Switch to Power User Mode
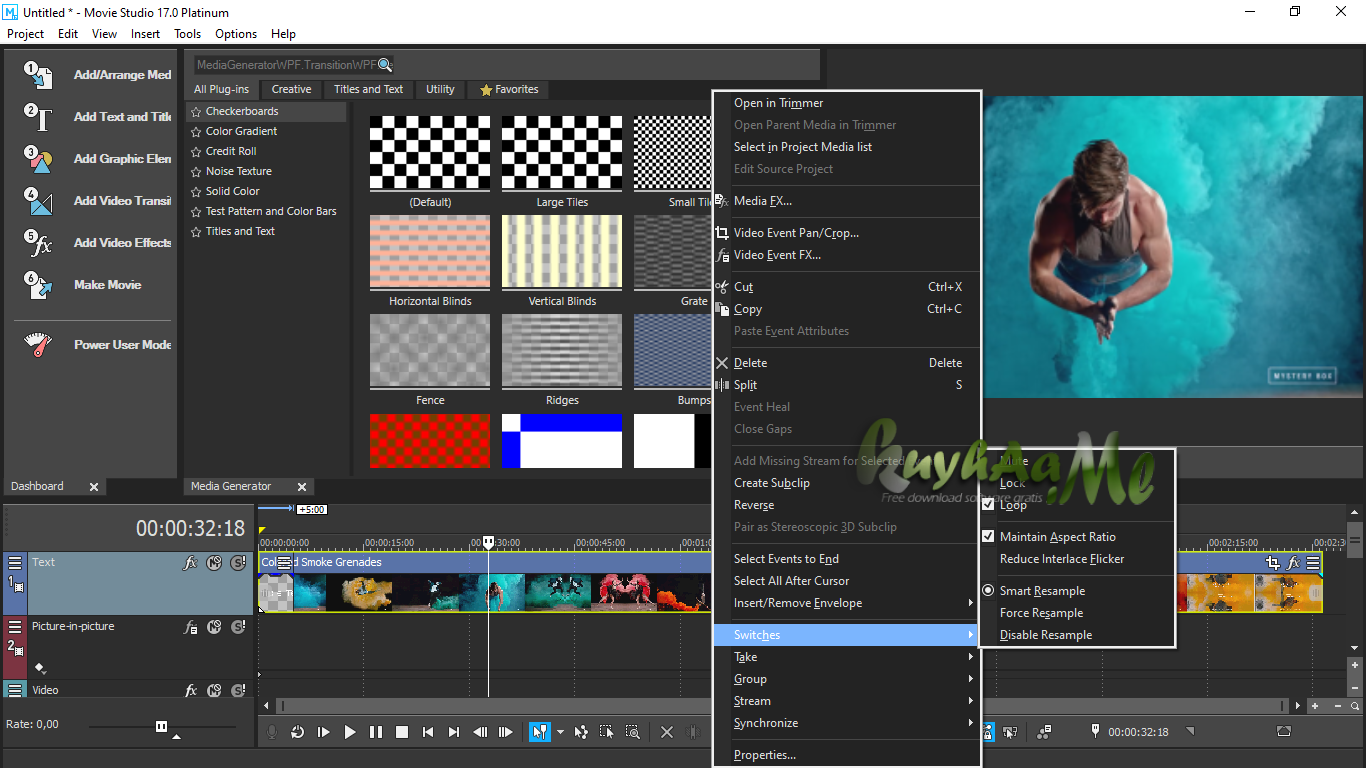Viewport: 1366px width, 768px height. tap(97, 345)
